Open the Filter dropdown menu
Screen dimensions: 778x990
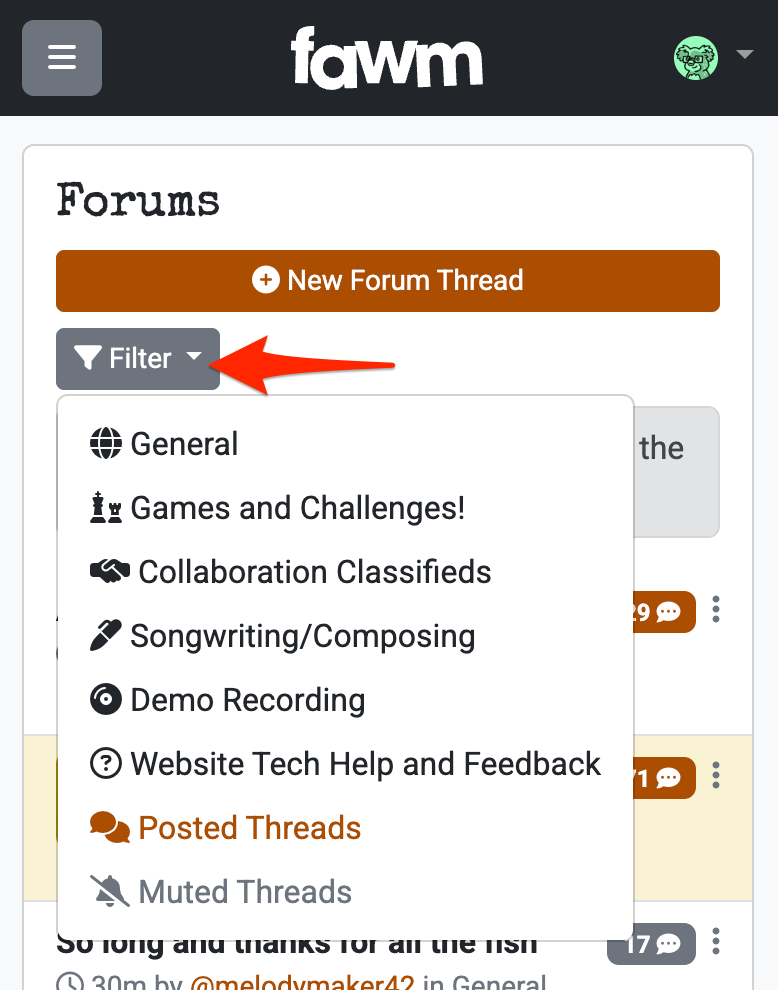tap(137, 358)
